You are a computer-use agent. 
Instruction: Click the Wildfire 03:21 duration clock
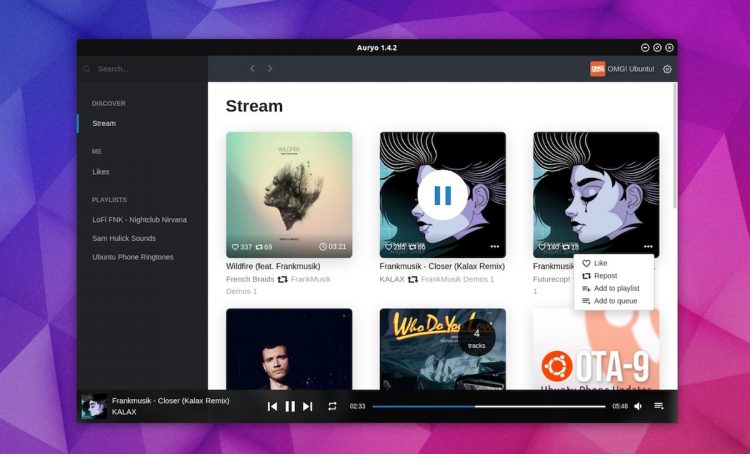pyautogui.click(x=323, y=246)
